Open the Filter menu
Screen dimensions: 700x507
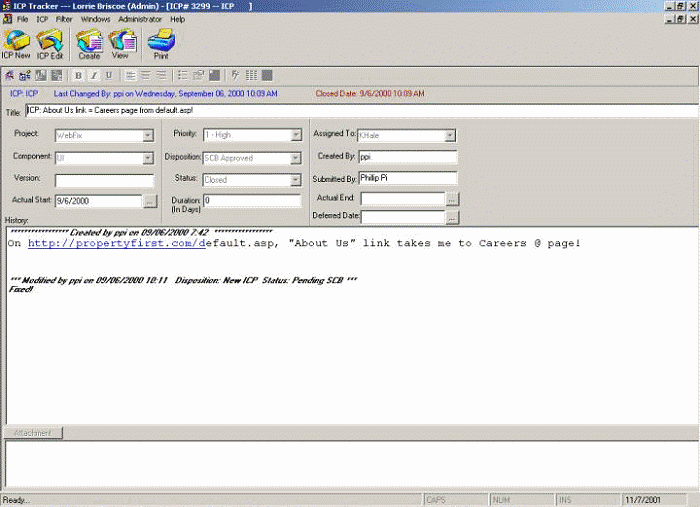pyautogui.click(x=64, y=19)
